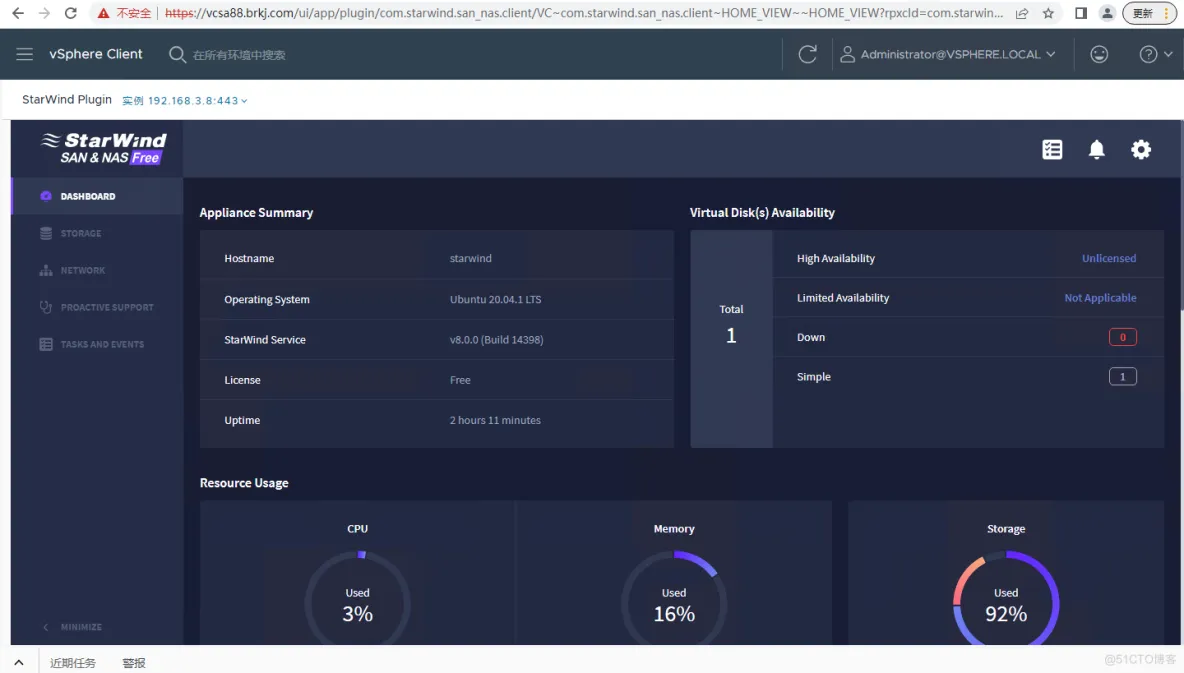Open the recent tasks tab at bottom
Screen dimensions: 1184x673
(x=72, y=662)
